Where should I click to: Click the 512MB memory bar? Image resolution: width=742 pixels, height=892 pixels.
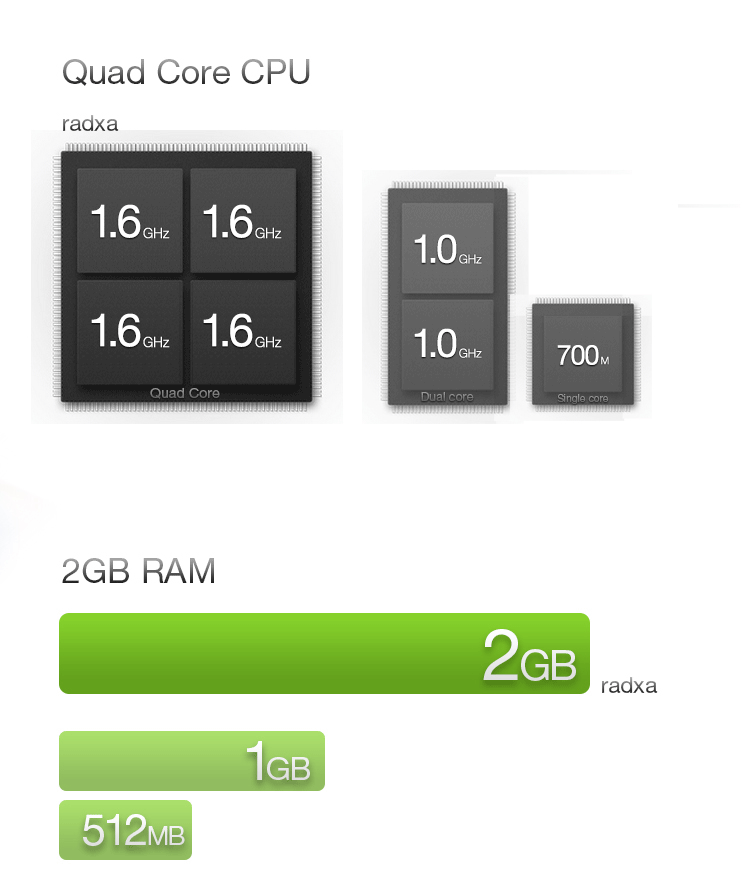pos(125,830)
